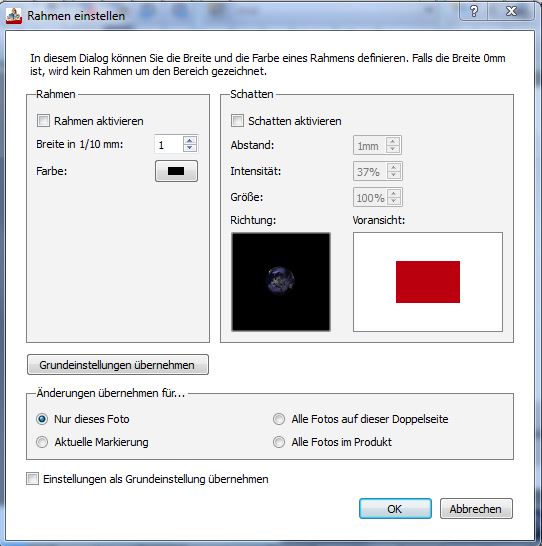
Task: Select the Aktuelle Markierung option
Action: point(42,442)
